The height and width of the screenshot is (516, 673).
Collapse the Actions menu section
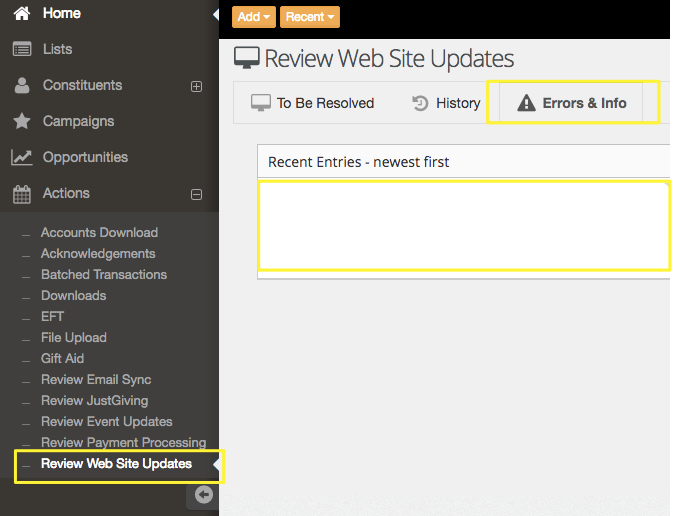point(196,195)
